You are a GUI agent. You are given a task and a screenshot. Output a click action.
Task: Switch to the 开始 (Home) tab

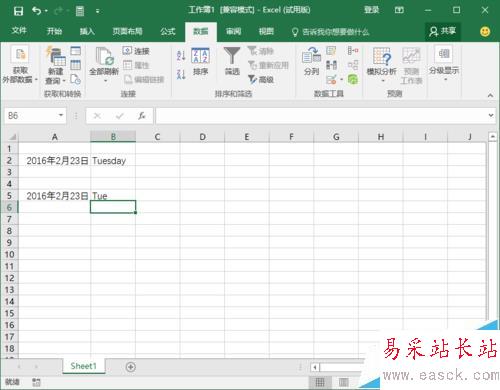pos(54,31)
